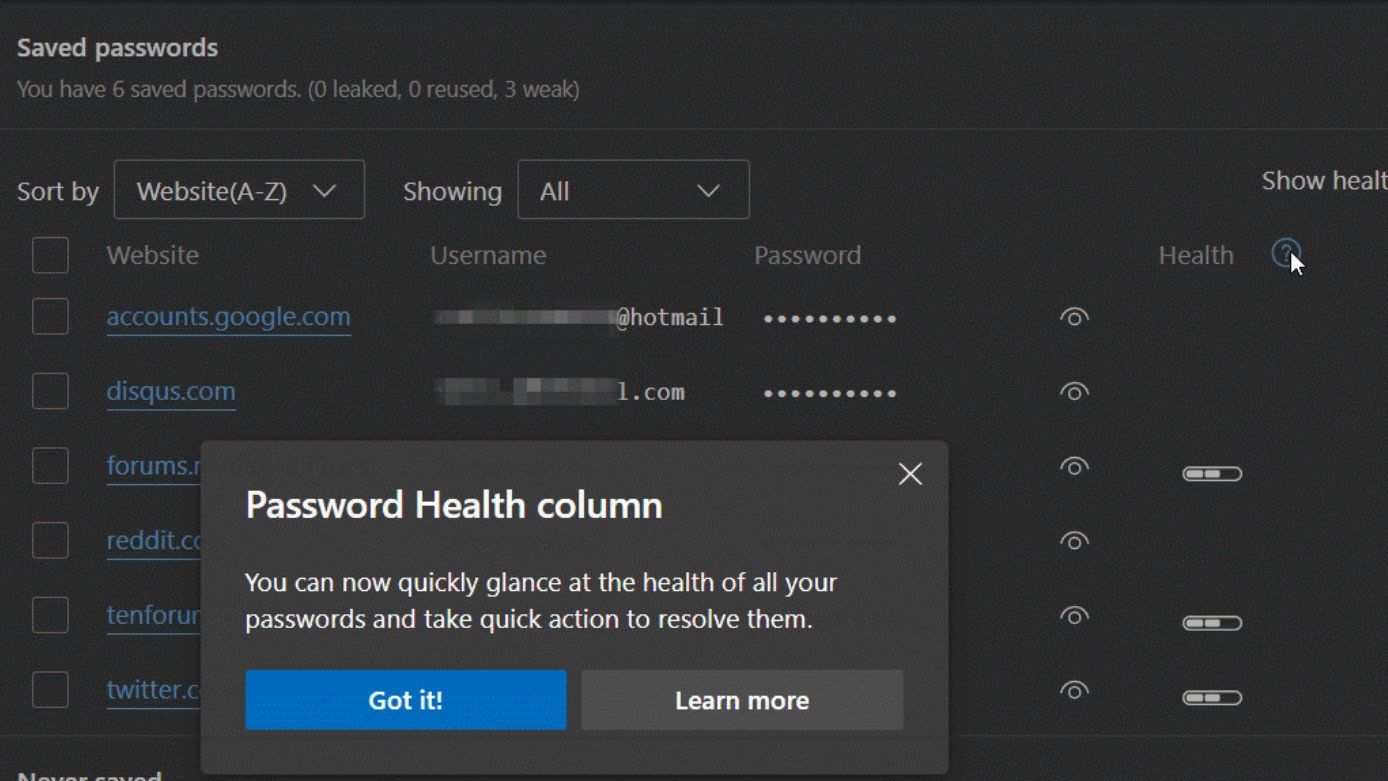Reveal the forums row password eye icon
1388x781 pixels.
pos(1074,466)
